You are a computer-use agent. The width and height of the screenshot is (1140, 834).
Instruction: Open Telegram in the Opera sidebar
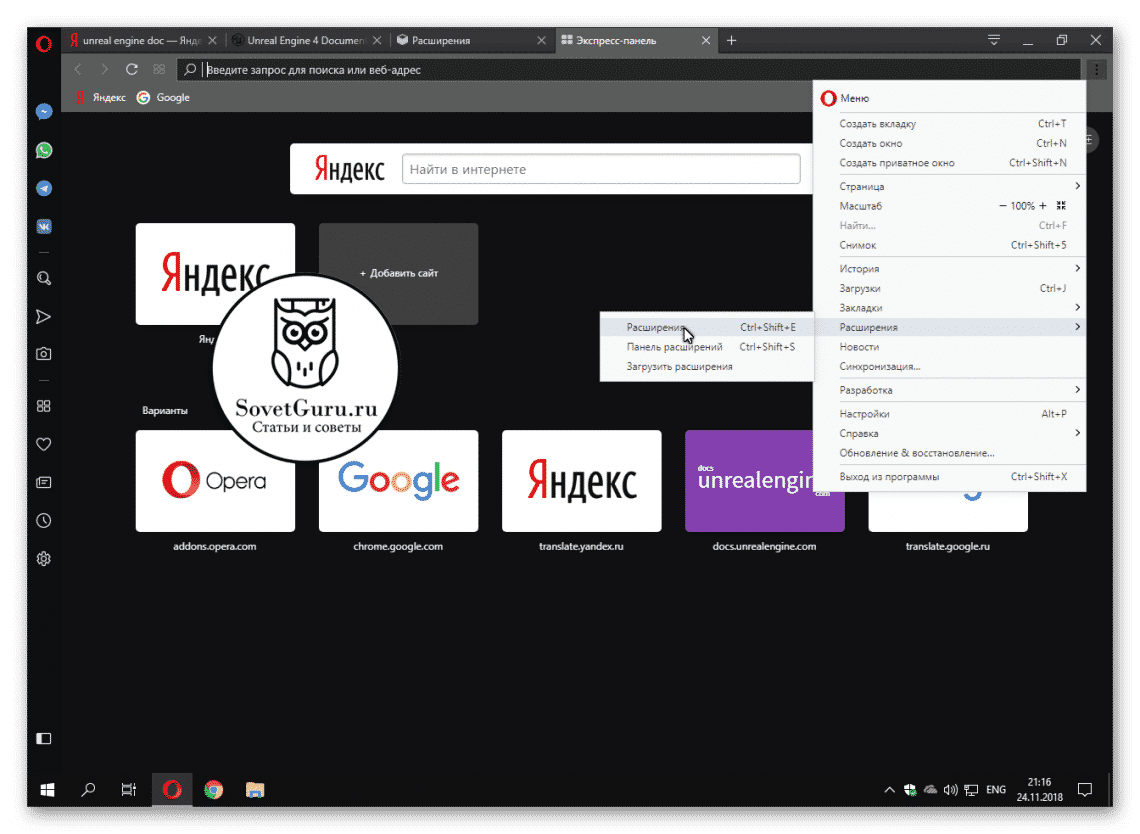[44, 188]
